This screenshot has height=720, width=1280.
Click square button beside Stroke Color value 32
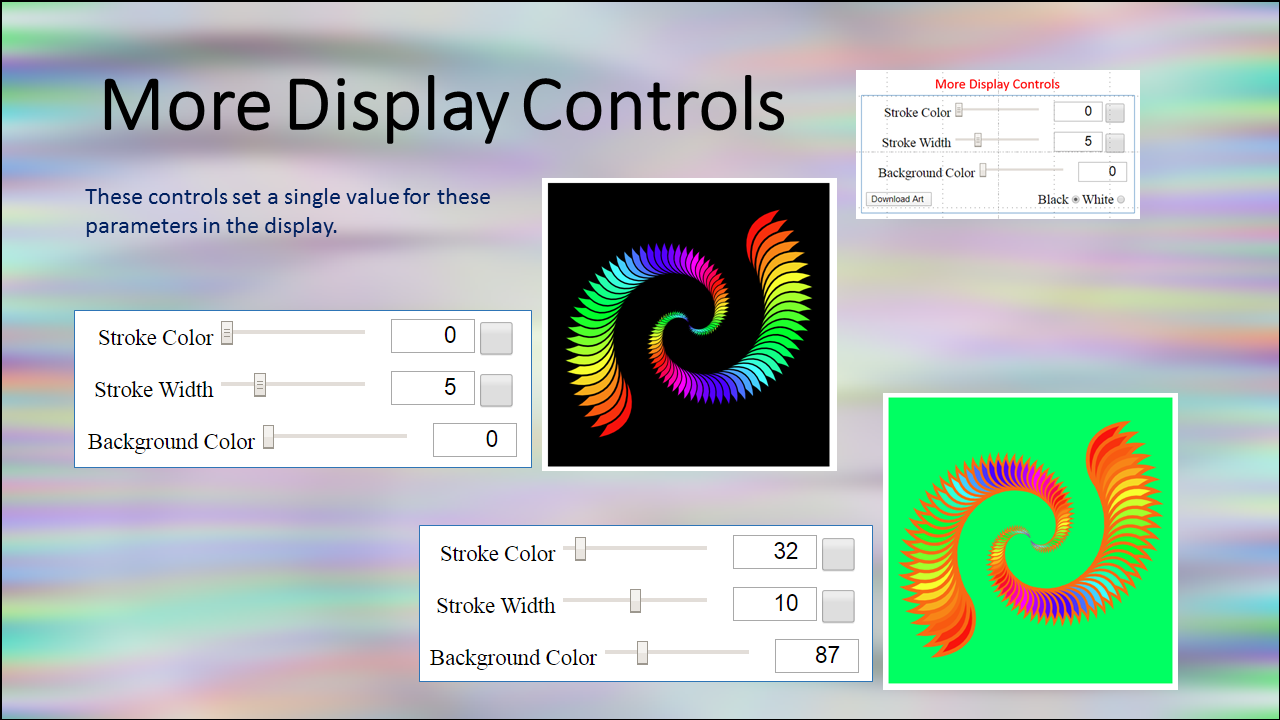(x=838, y=554)
